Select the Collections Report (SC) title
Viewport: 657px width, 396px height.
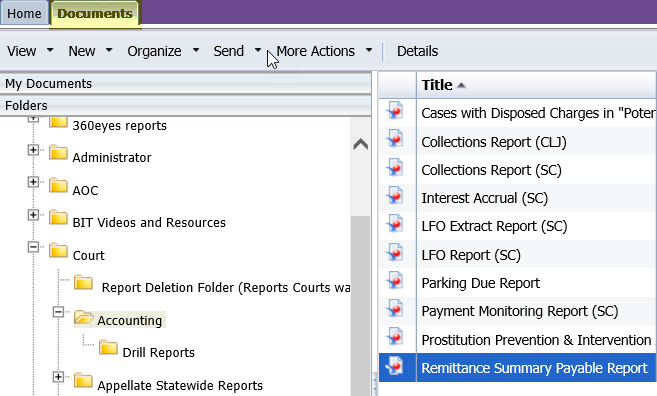(x=491, y=170)
